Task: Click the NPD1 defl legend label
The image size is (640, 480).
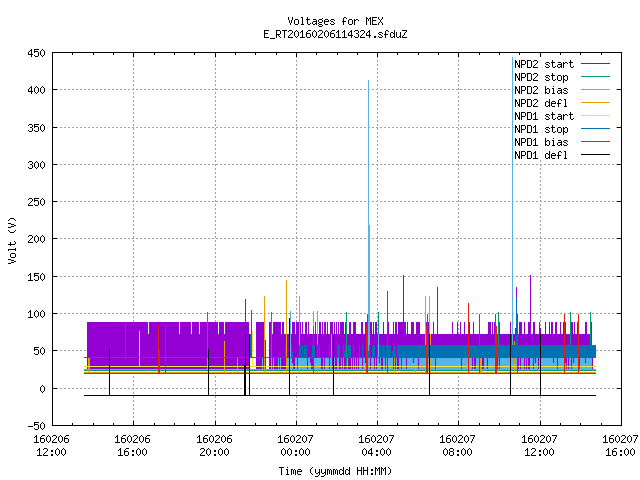Action: [x=541, y=156]
